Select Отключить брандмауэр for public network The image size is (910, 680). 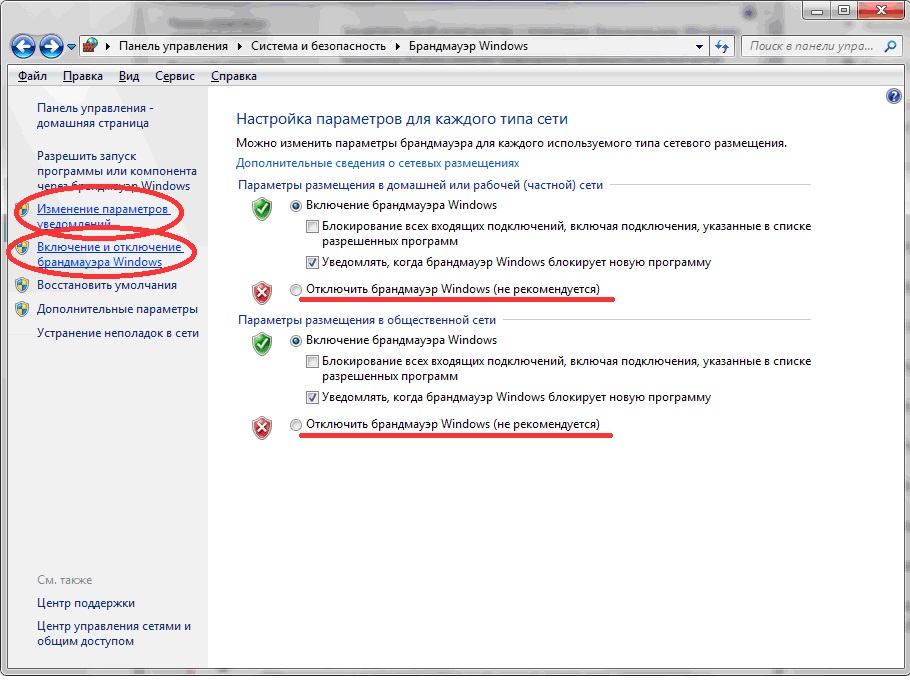pyautogui.click(x=295, y=425)
